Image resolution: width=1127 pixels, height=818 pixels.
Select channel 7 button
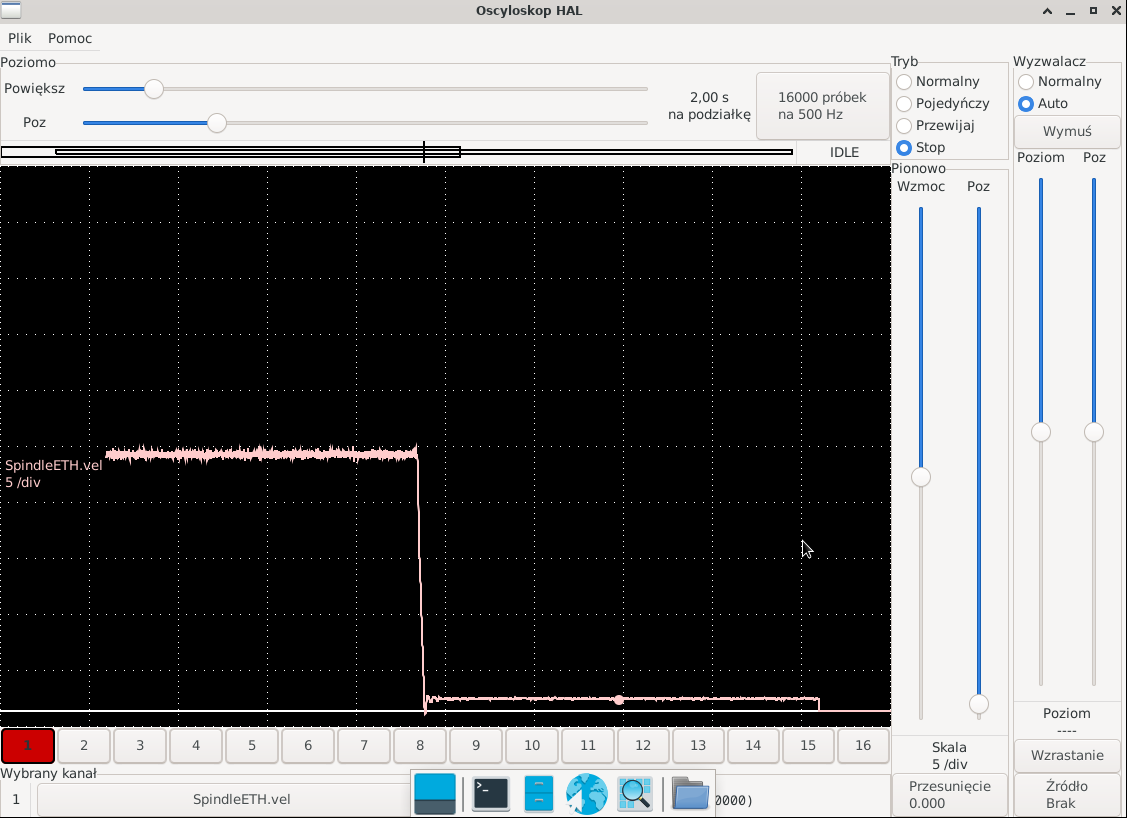click(x=364, y=745)
